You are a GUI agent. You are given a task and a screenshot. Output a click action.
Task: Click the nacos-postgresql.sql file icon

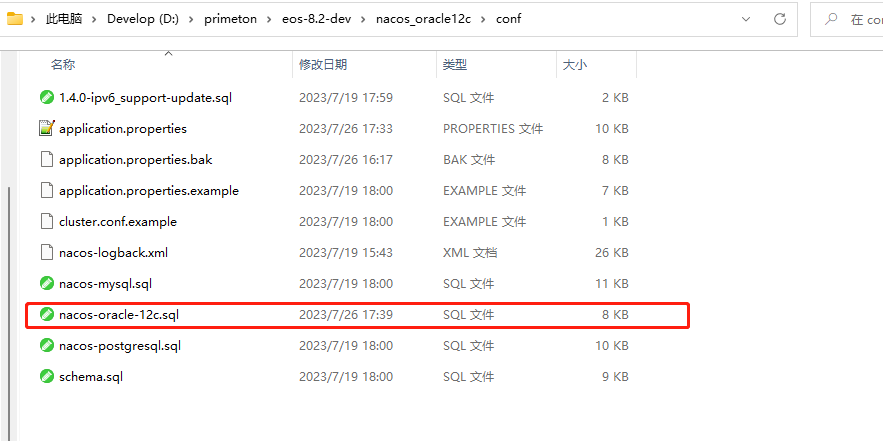[x=46, y=346]
